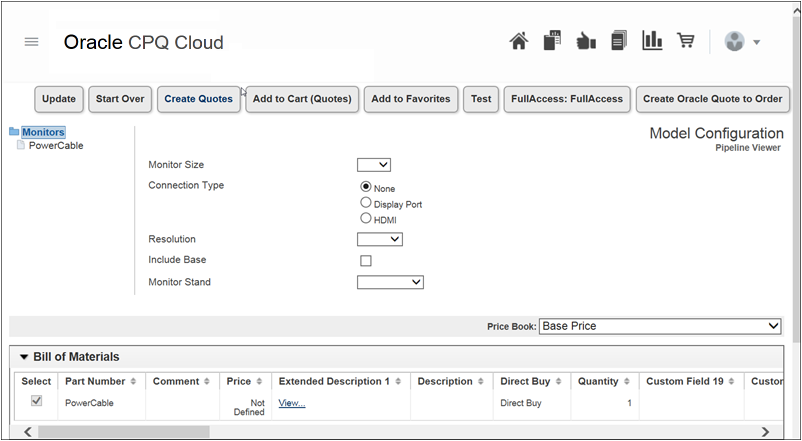
Task: Open the bar chart reports icon
Action: [652, 40]
